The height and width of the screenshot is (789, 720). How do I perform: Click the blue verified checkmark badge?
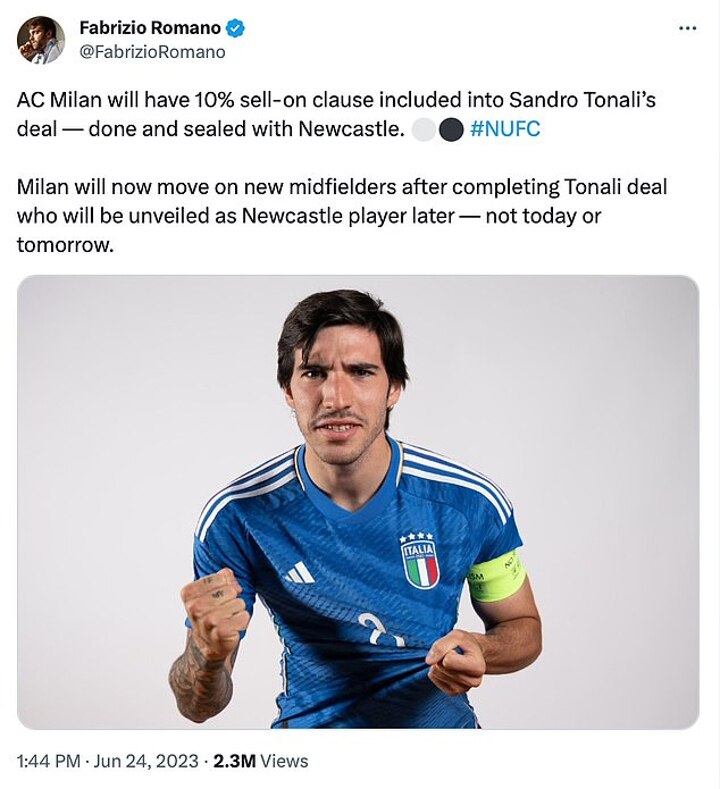(234, 28)
